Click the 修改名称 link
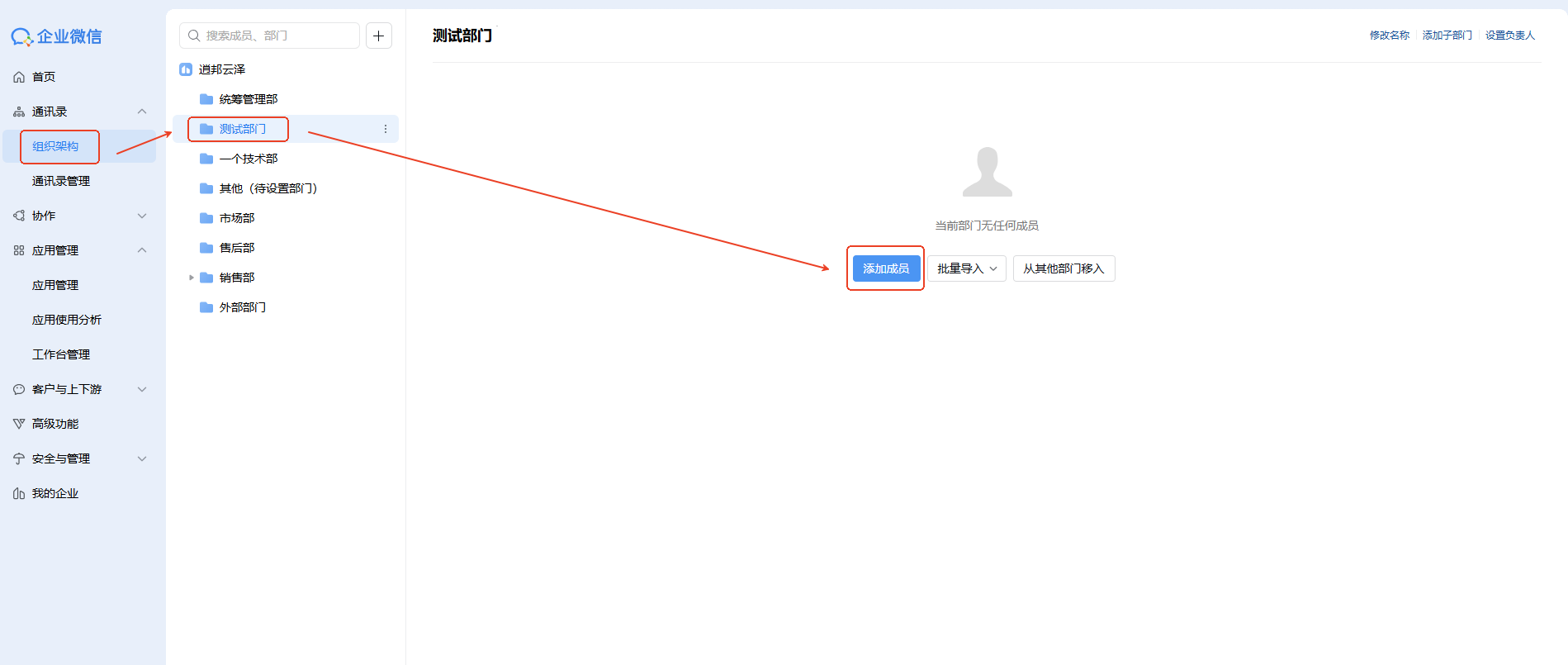1568x665 pixels. coord(1389,36)
